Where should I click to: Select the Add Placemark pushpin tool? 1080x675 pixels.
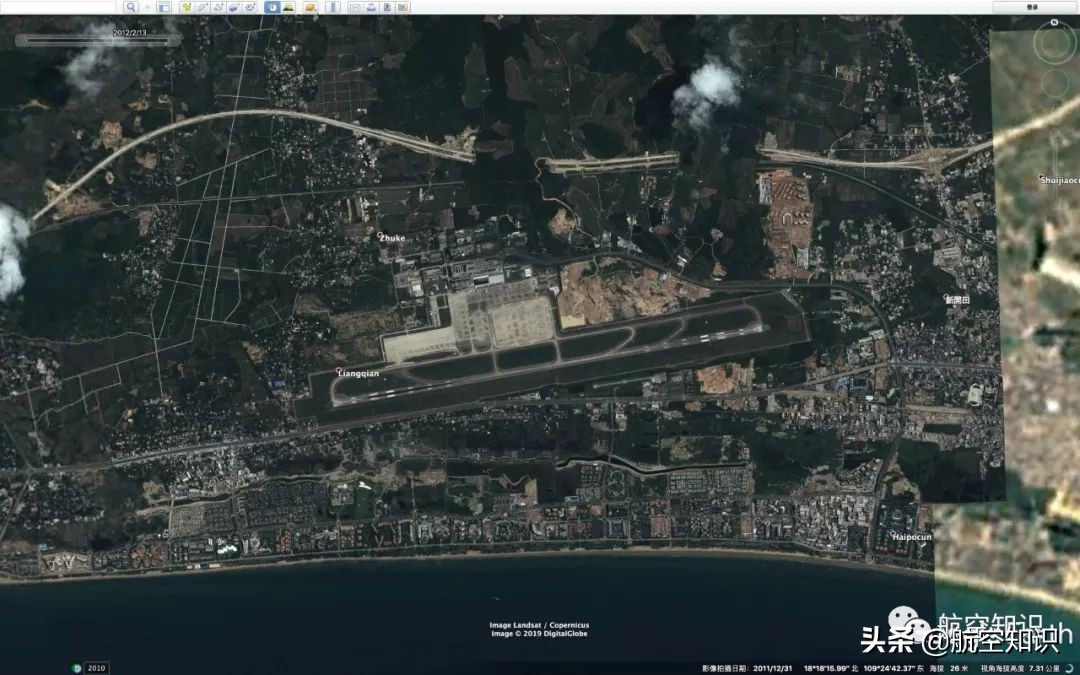pyautogui.click(x=186, y=7)
